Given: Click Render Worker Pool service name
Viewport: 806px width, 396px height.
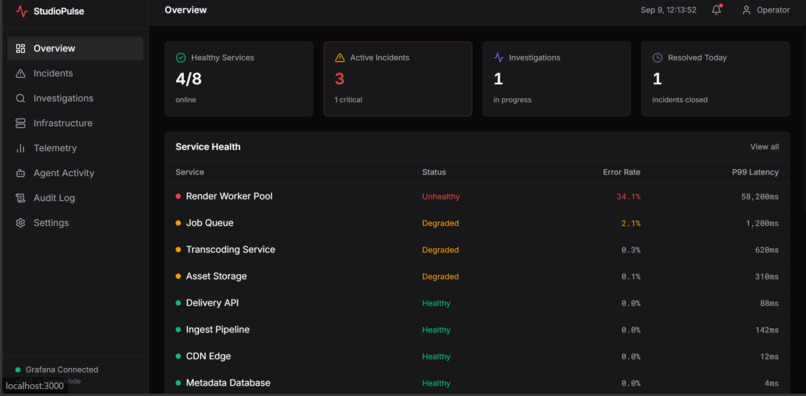Looking at the screenshot, I should coord(229,196).
